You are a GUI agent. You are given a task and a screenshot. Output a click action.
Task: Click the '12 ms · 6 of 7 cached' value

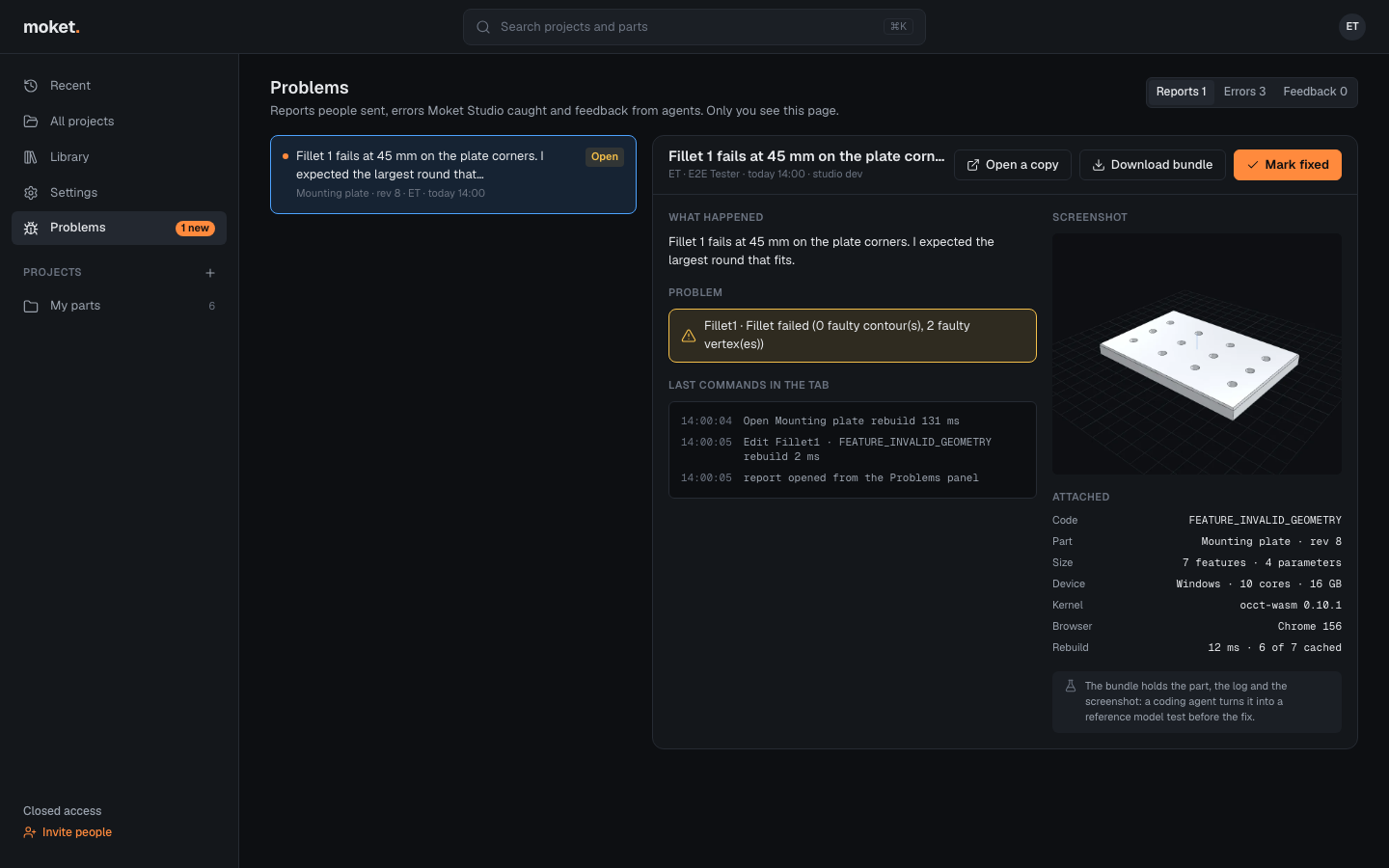coord(1274,648)
